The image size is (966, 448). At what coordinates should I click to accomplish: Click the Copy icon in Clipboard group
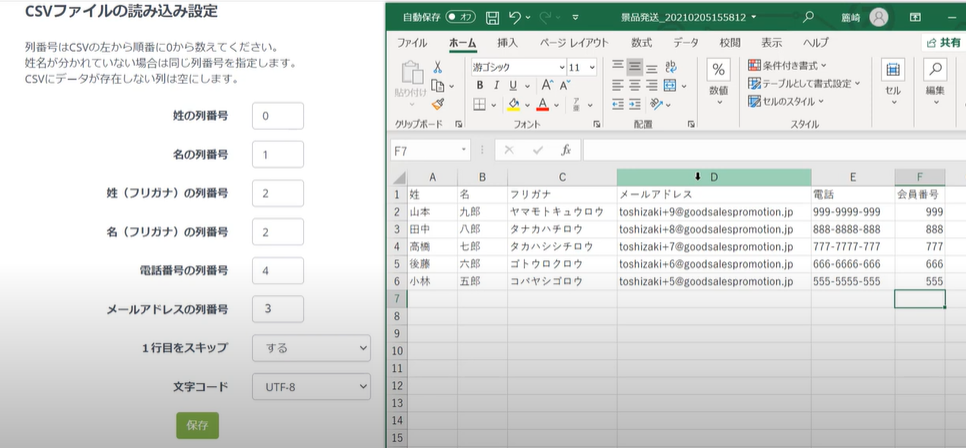[437, 86]
